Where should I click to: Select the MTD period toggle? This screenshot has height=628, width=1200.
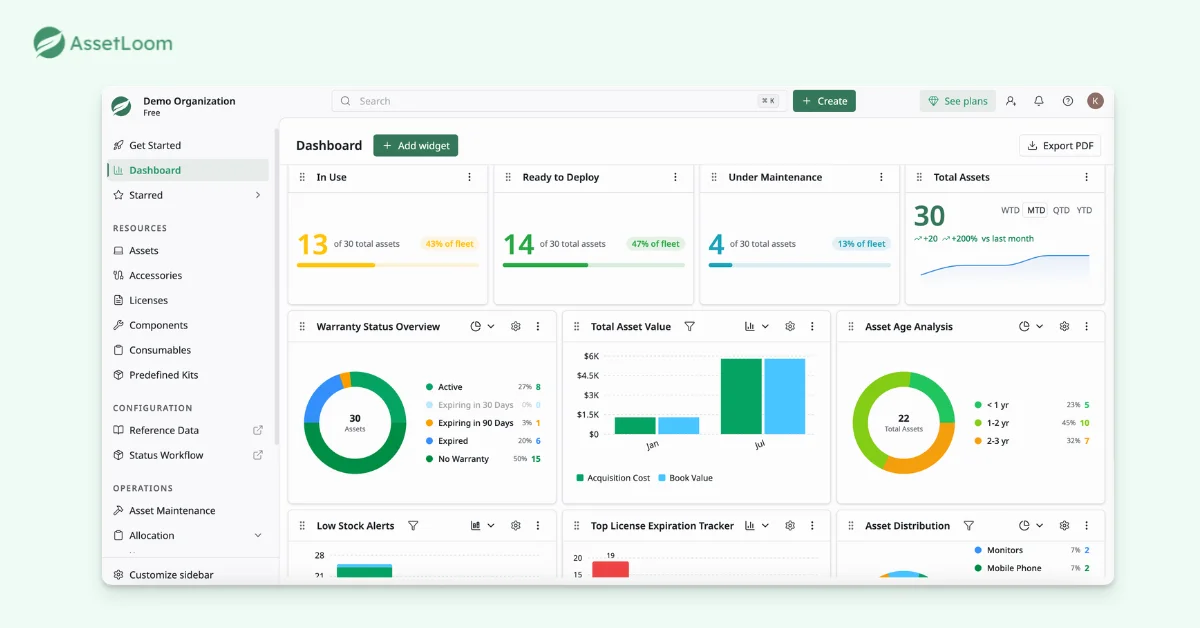click(x=1036, y=211)
